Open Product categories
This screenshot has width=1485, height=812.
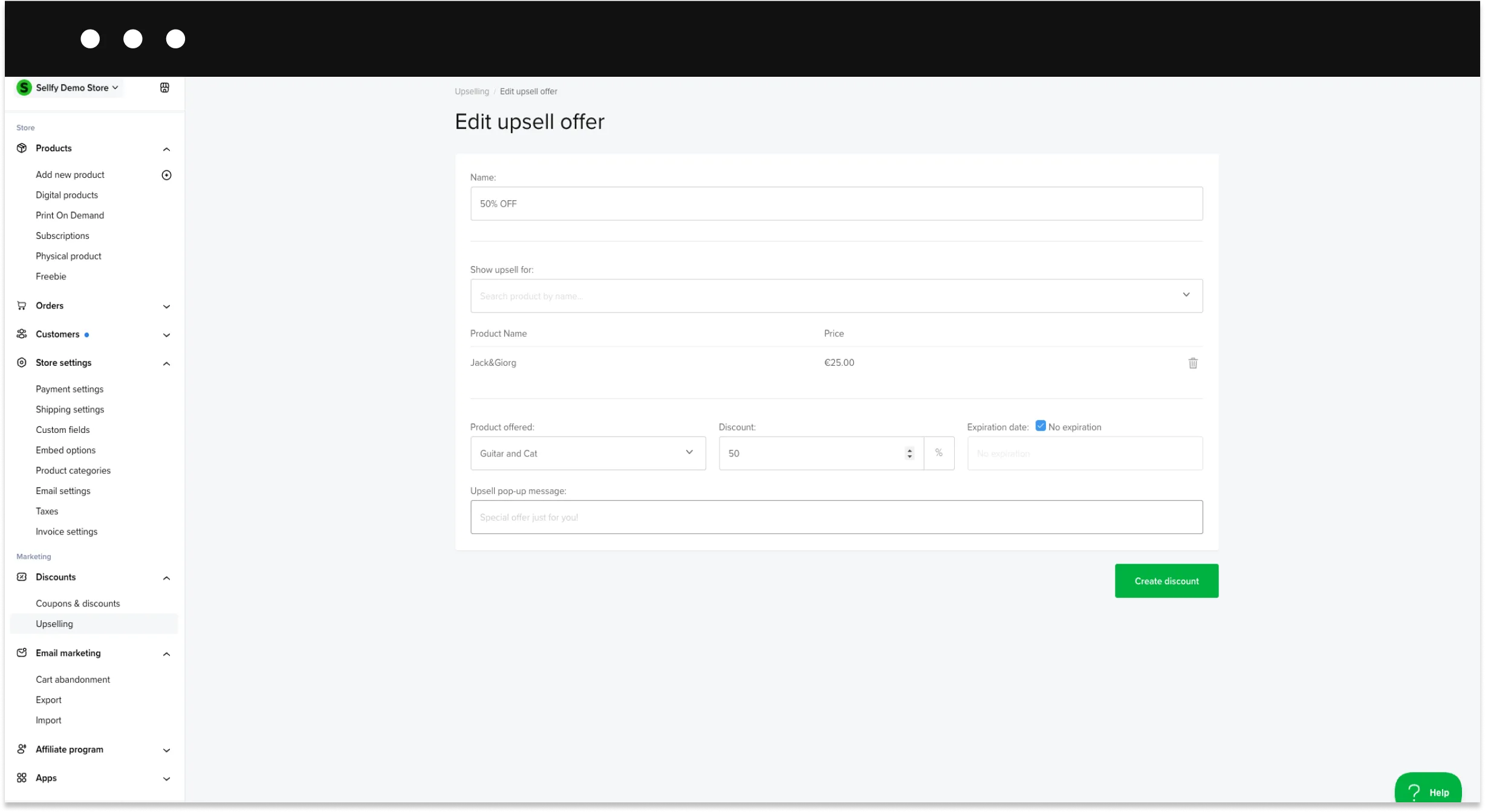click(73, 471)
